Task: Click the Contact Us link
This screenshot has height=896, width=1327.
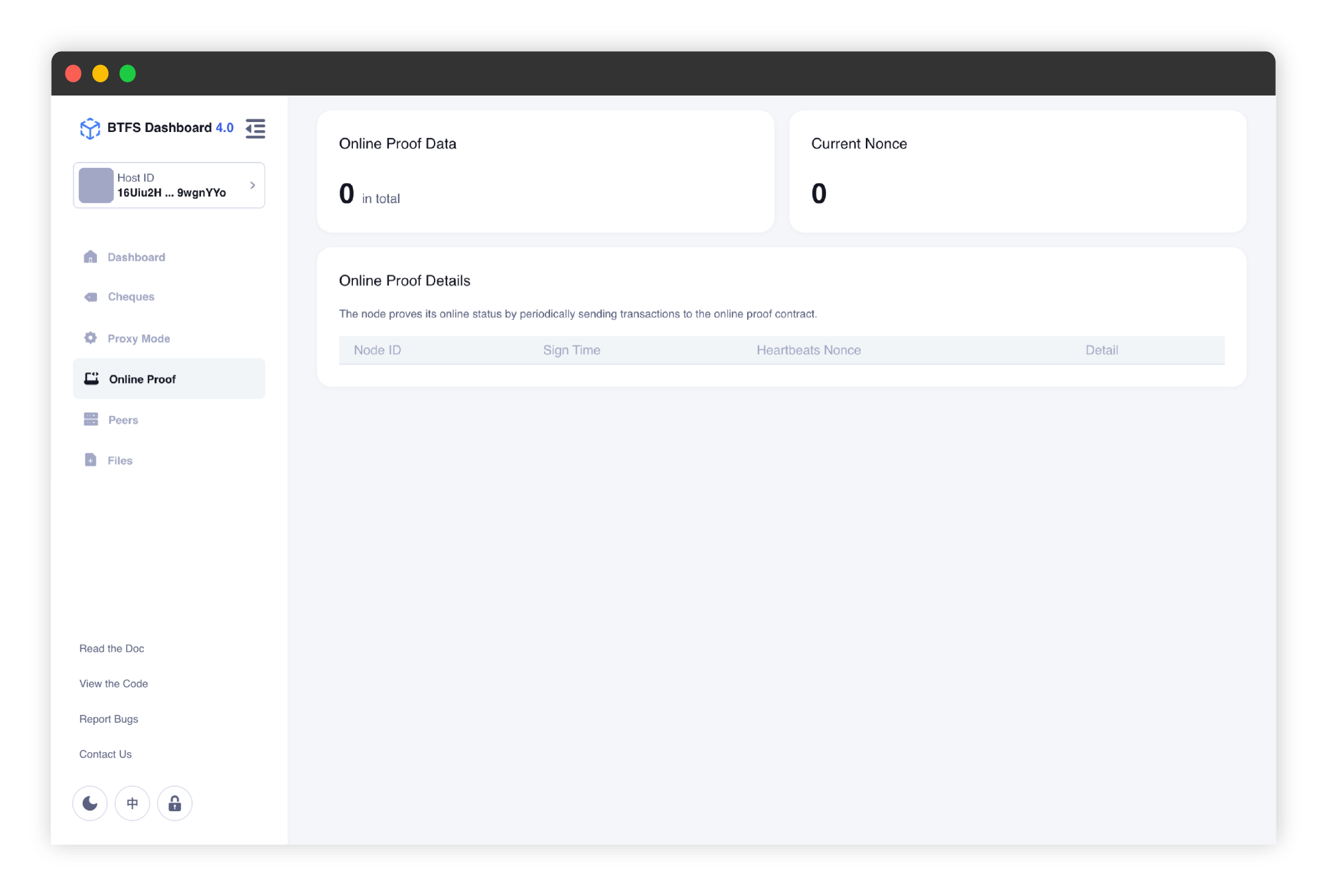Action: (105, 753)
